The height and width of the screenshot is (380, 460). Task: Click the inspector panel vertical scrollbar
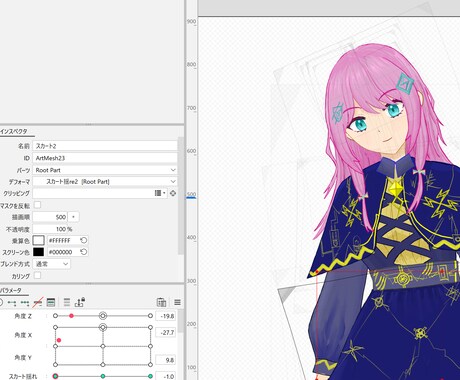pos(181,196)
